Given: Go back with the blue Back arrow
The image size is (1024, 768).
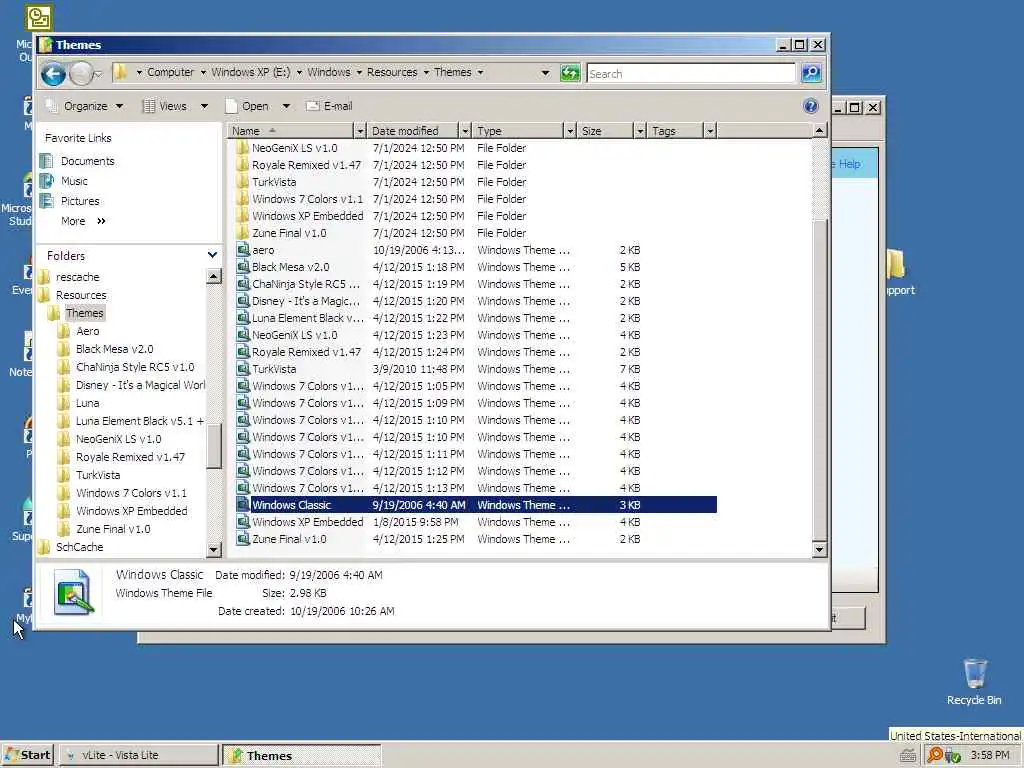Looking at the screenshot, I should (x=54, y=74).
